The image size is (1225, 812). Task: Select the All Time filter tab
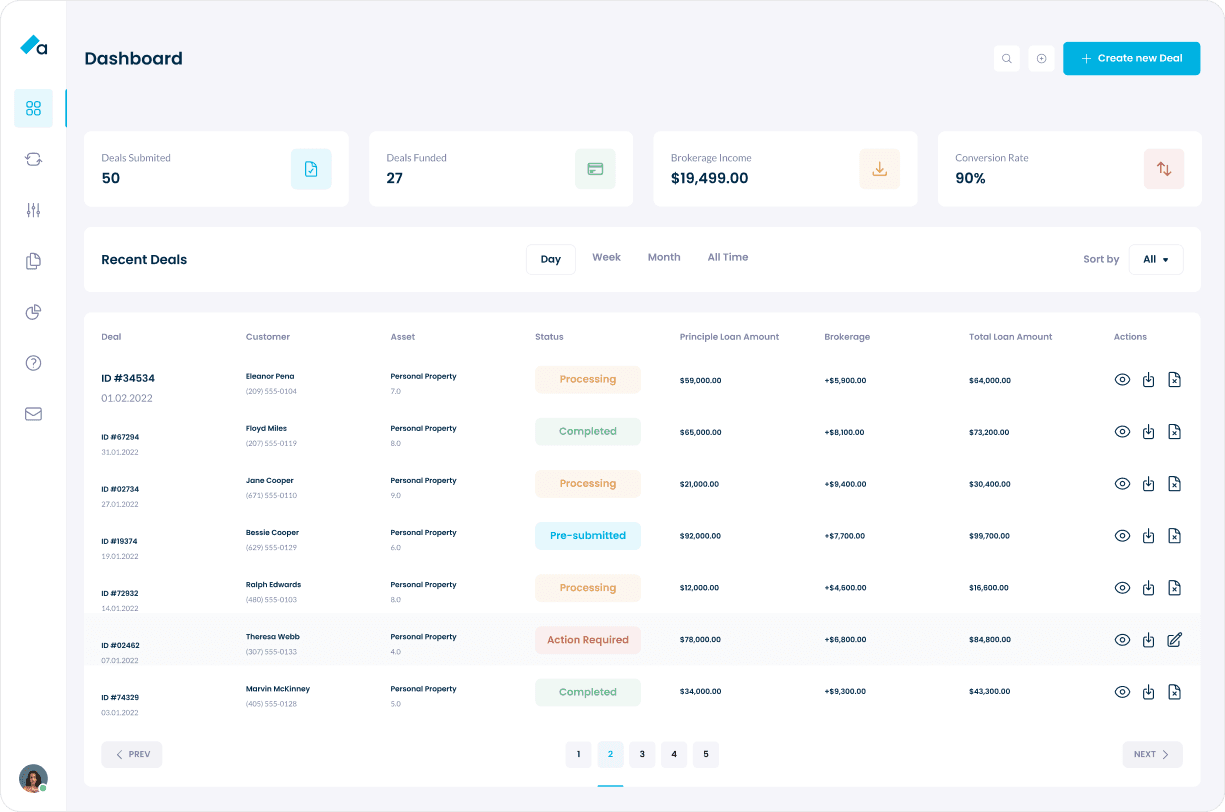click(x=727, y=257)
